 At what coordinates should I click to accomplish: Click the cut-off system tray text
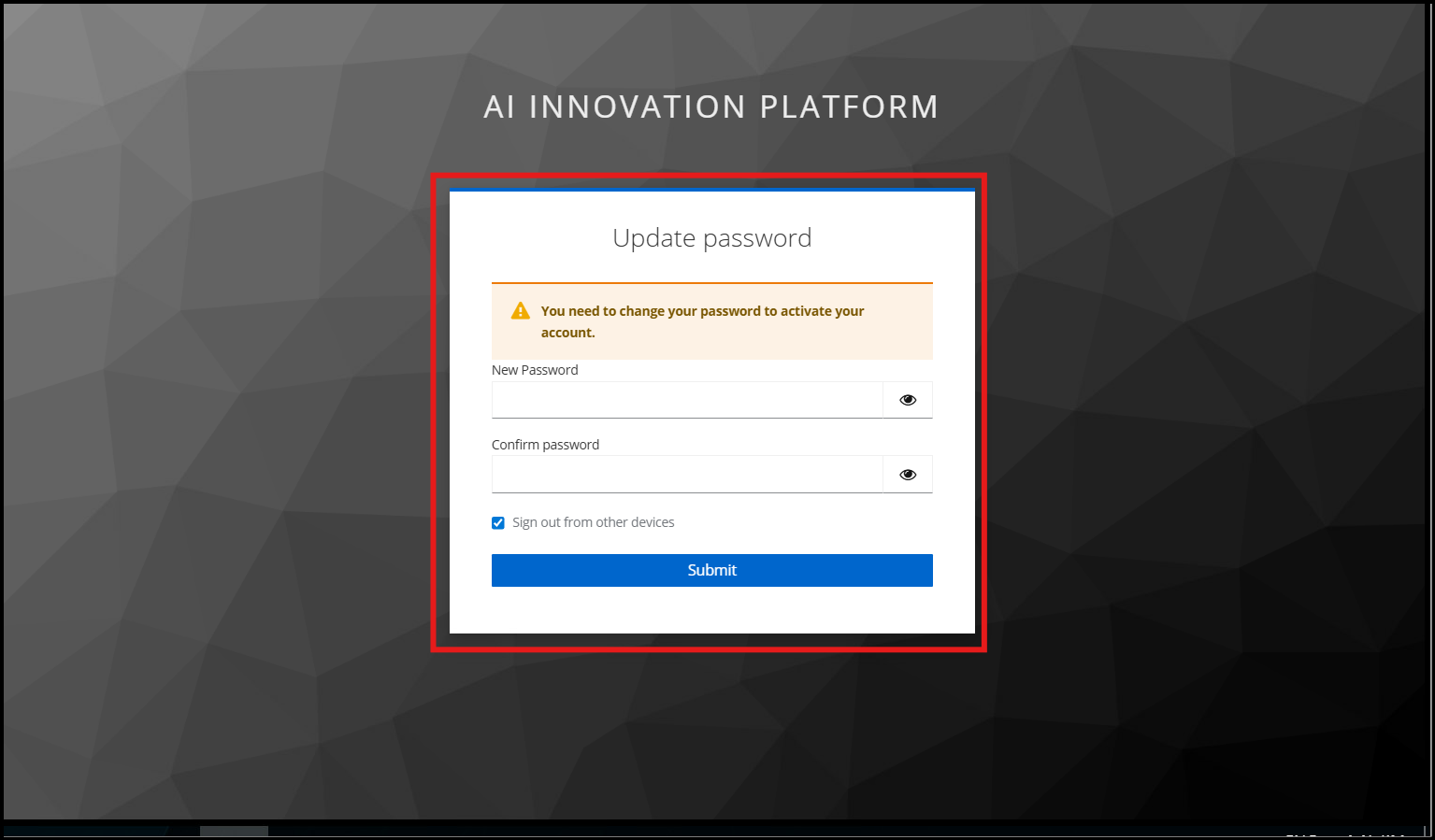(x=1346, y=834)
